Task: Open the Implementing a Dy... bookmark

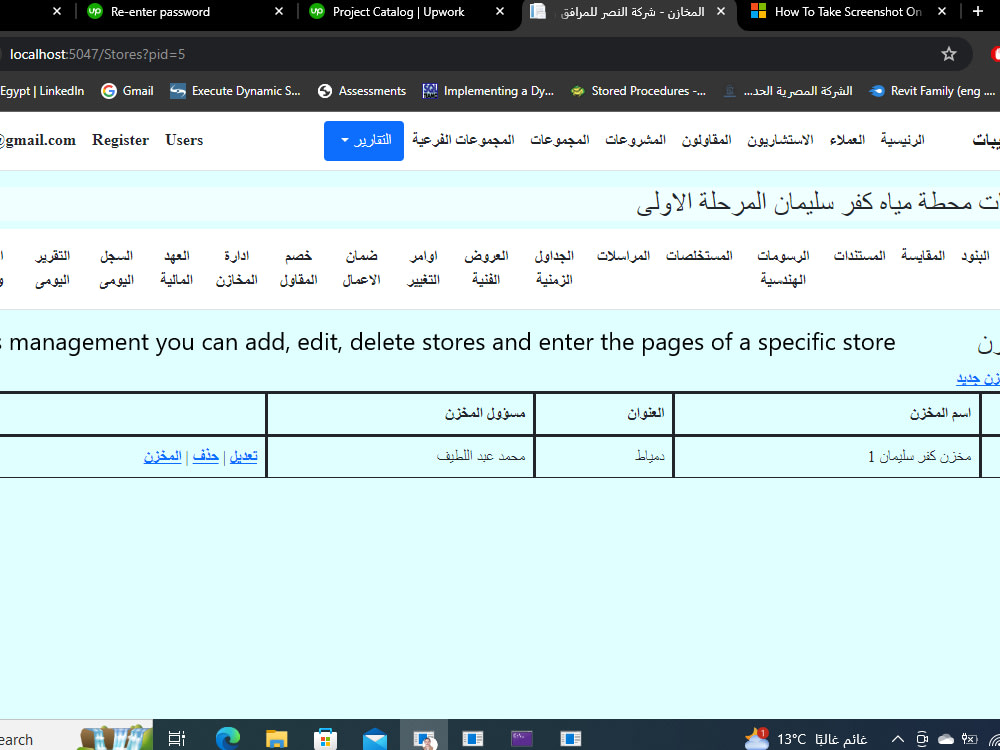Action: tap(488, 91)
